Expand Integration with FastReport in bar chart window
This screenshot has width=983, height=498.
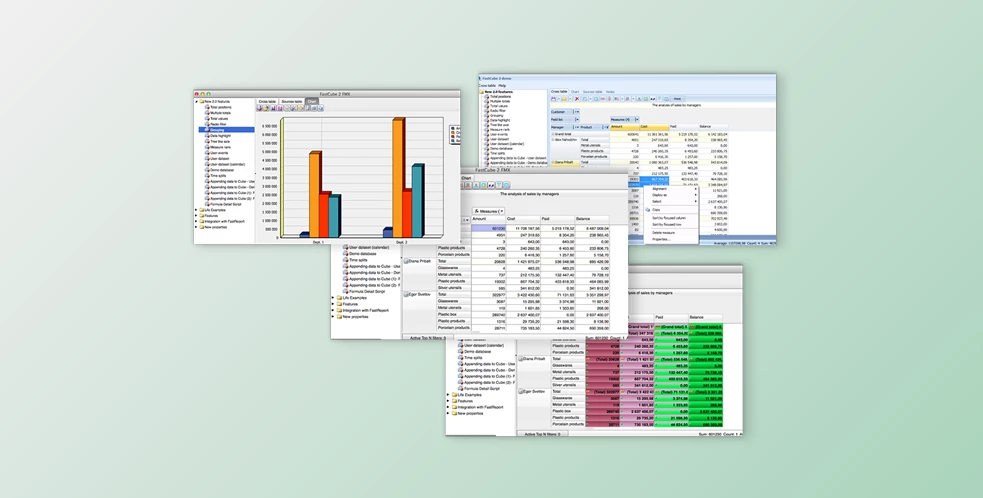pos(196,221)
